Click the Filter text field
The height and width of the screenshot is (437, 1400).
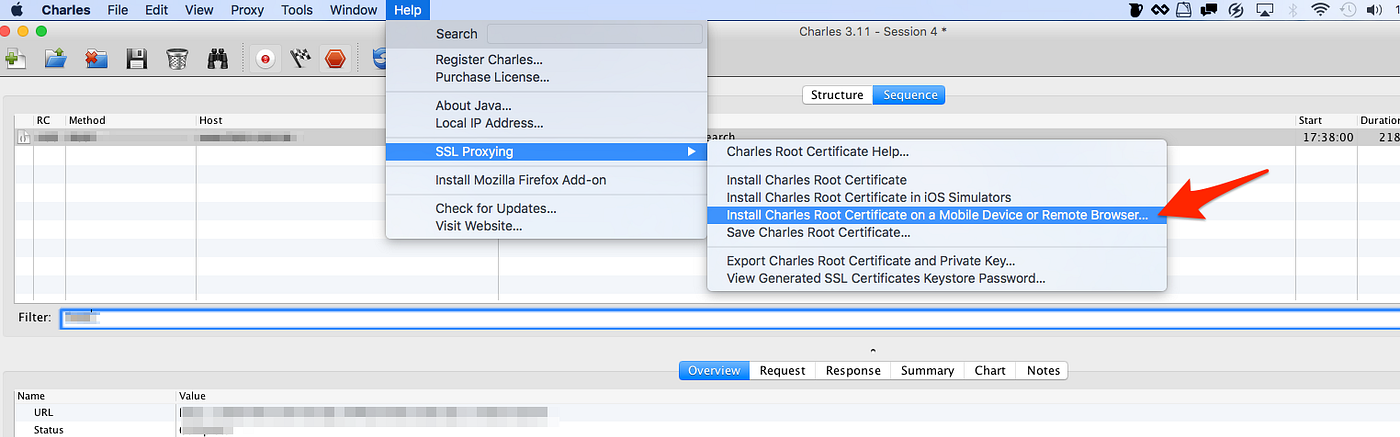(x=728, y=318)
